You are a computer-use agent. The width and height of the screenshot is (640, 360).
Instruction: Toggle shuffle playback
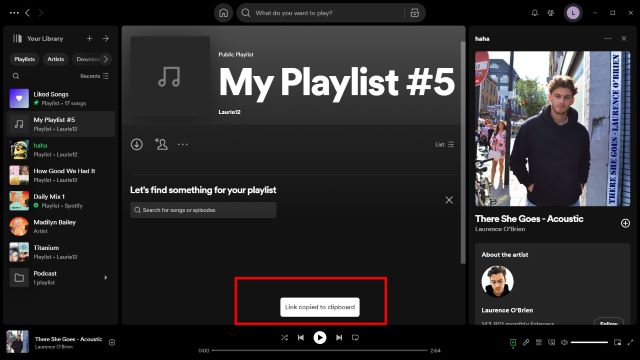284,338
